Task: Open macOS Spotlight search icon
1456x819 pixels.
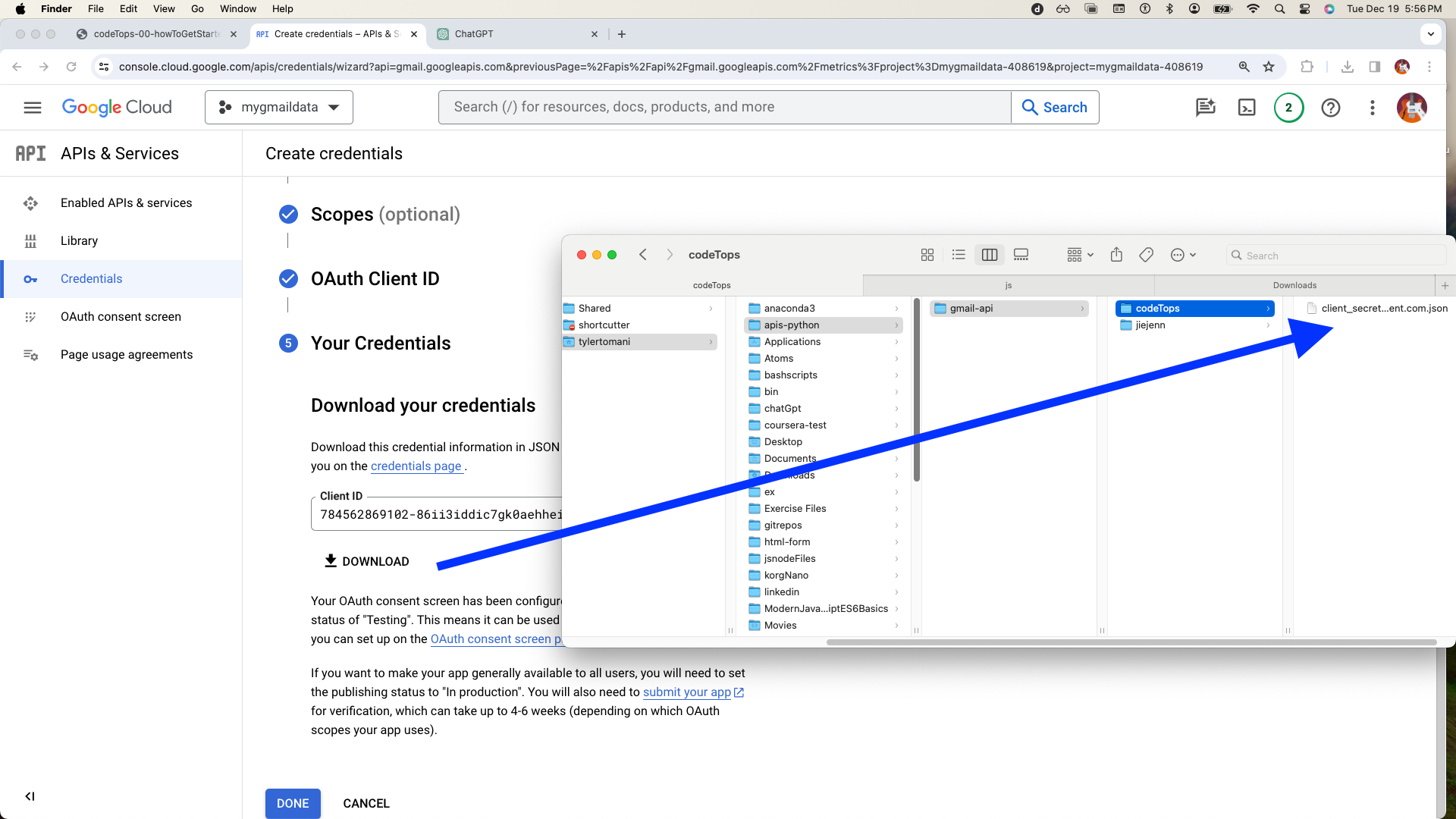Action: (1279, 9)
